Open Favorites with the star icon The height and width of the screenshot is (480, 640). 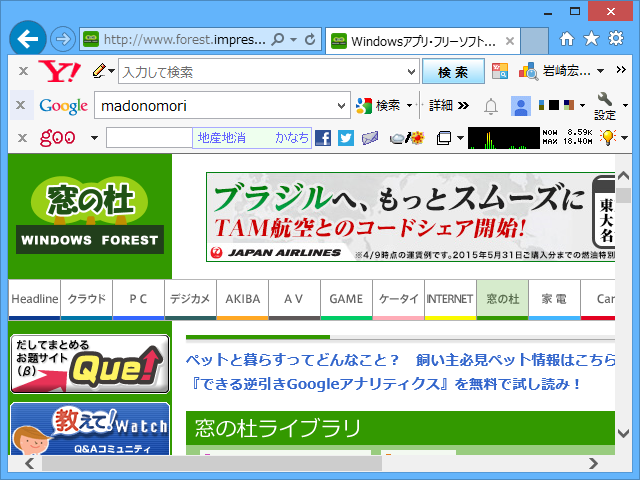tap(591, 39)
